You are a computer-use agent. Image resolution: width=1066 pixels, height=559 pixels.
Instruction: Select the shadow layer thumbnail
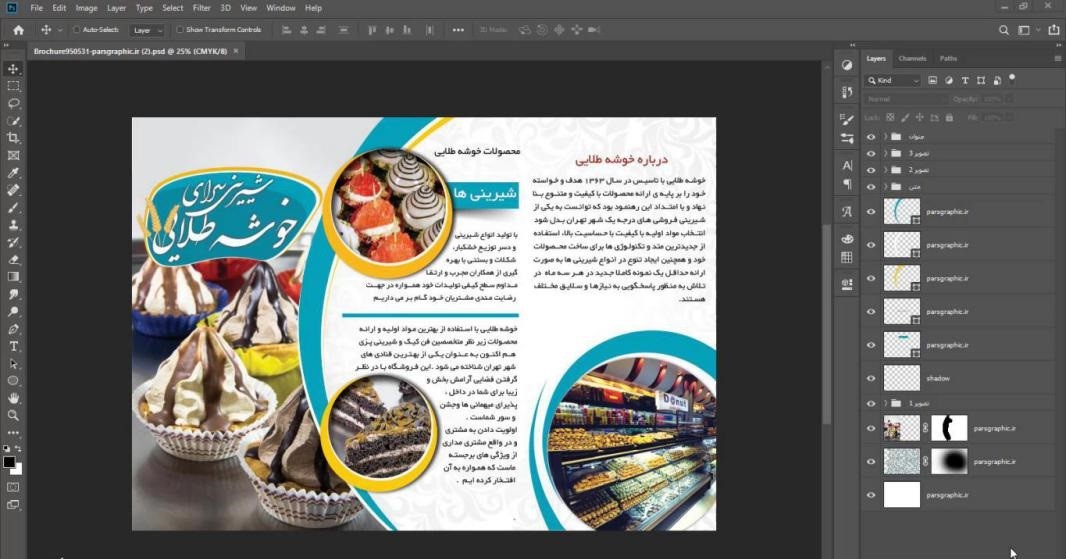tap(901, 378)
